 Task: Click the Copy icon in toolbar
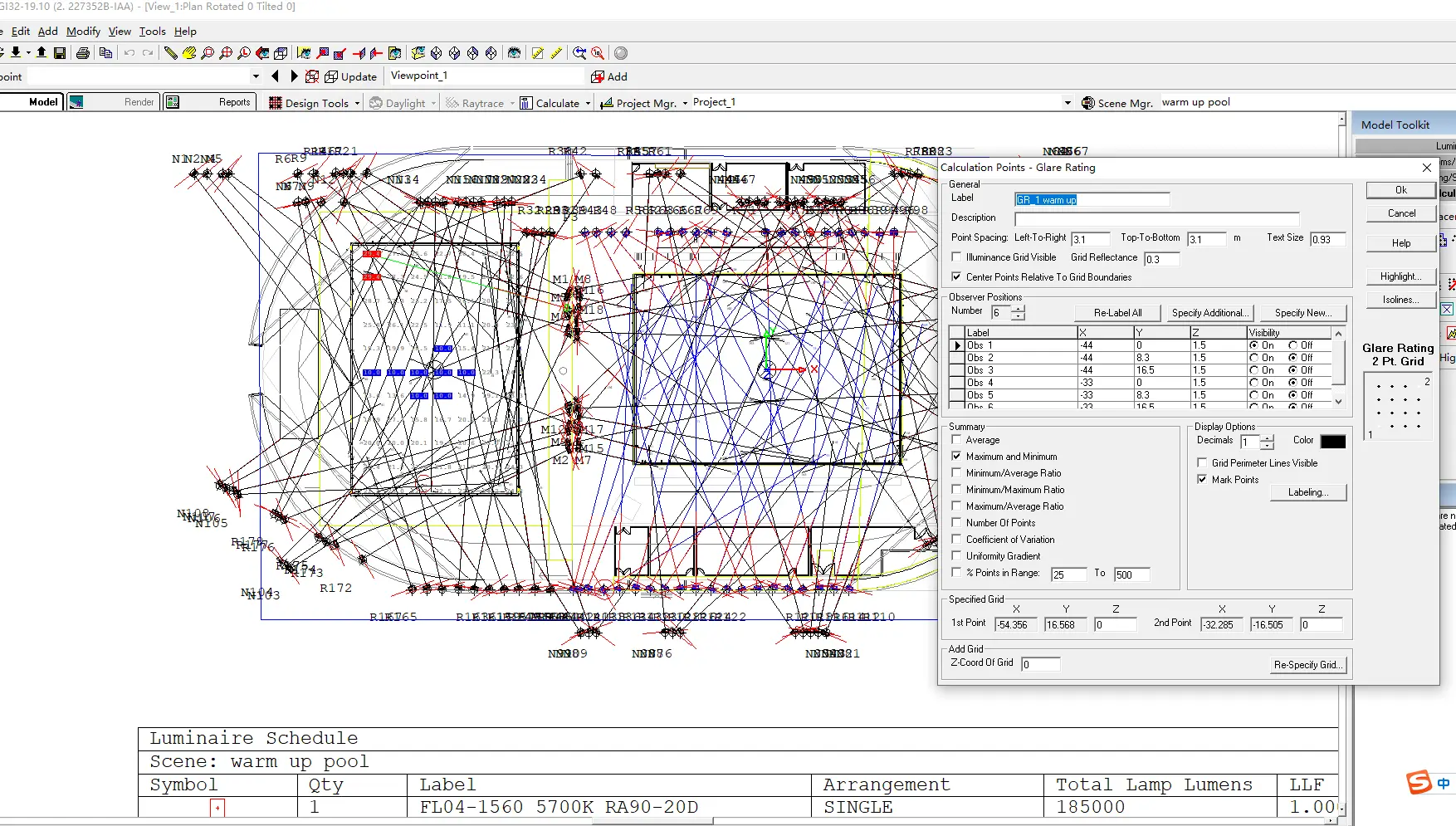pyautogui.click(x=105, y=53)
